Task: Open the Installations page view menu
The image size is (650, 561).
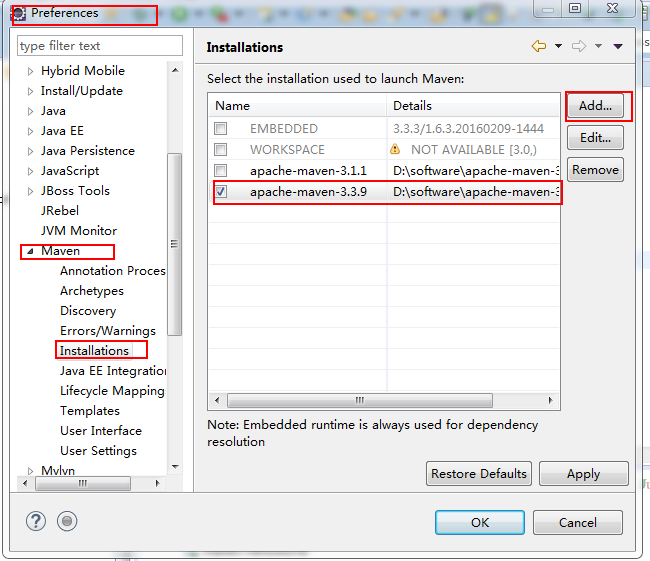Action: click(618, 46)
